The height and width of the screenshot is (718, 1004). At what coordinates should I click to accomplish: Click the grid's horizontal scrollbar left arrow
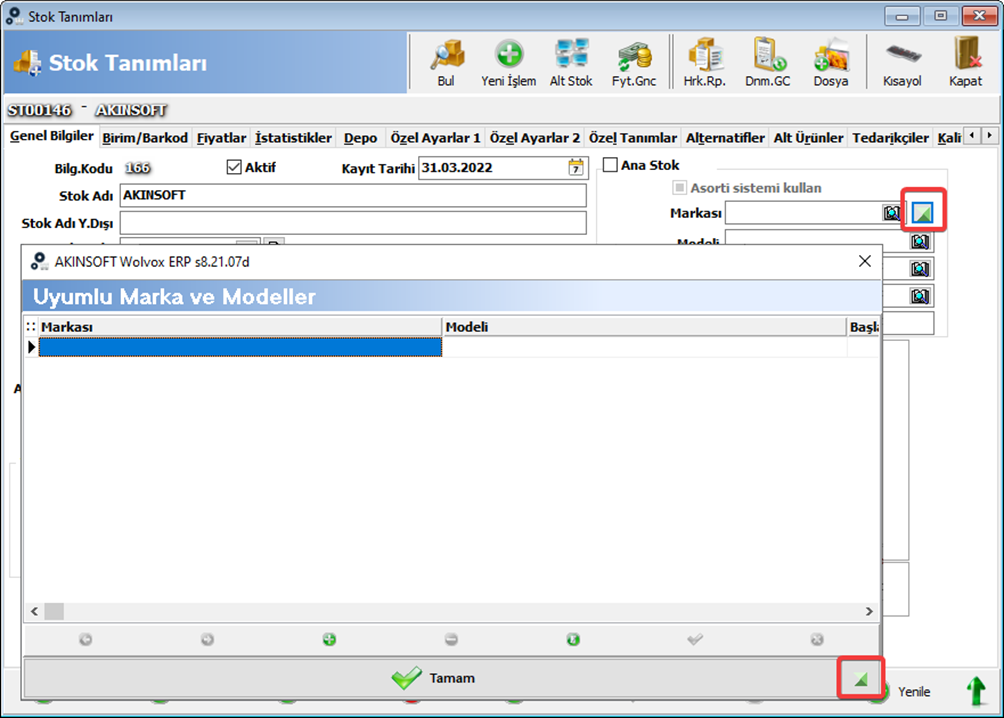click(35, 612)
